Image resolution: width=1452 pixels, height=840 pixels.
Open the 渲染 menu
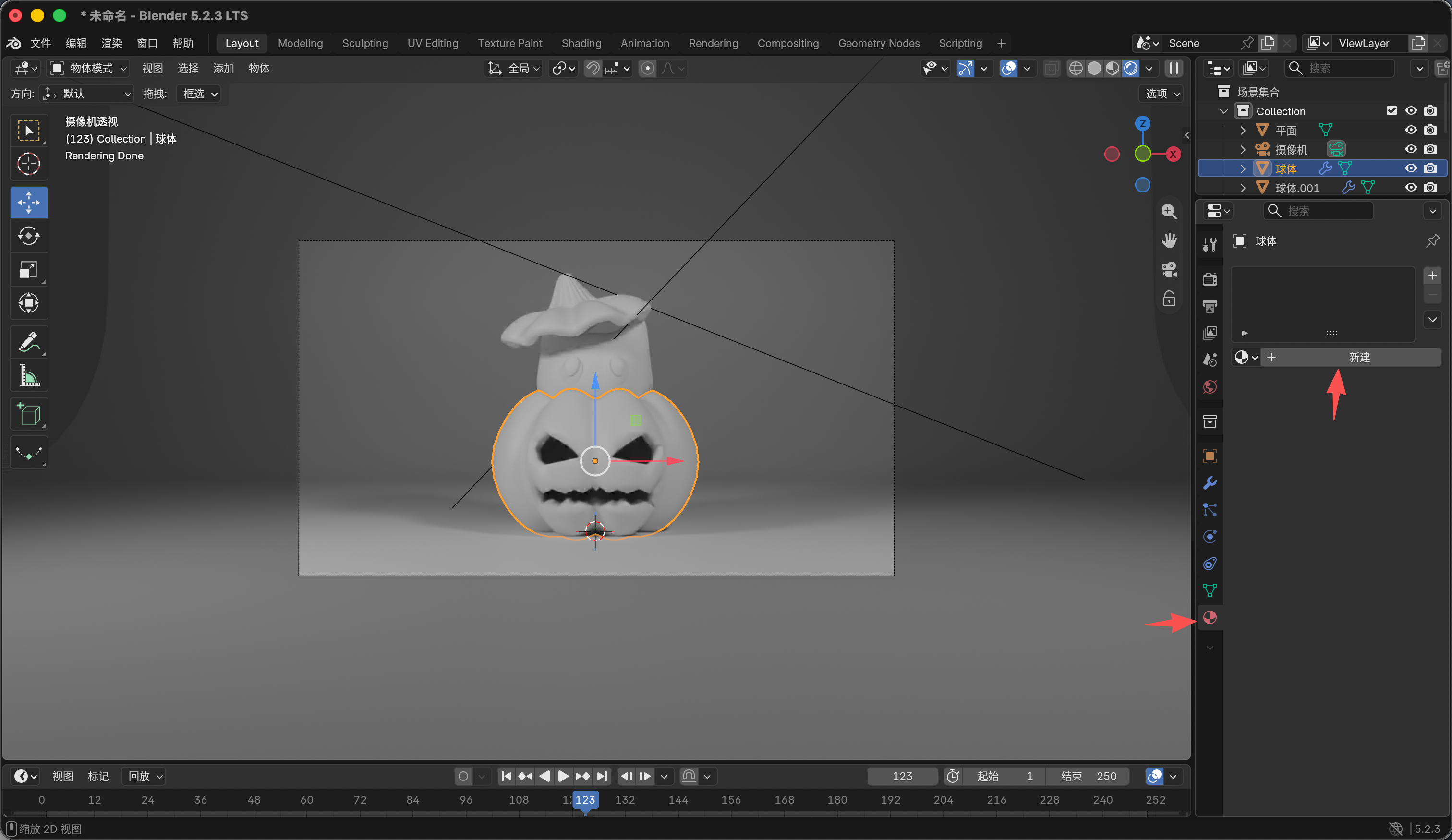pos(112,43)
